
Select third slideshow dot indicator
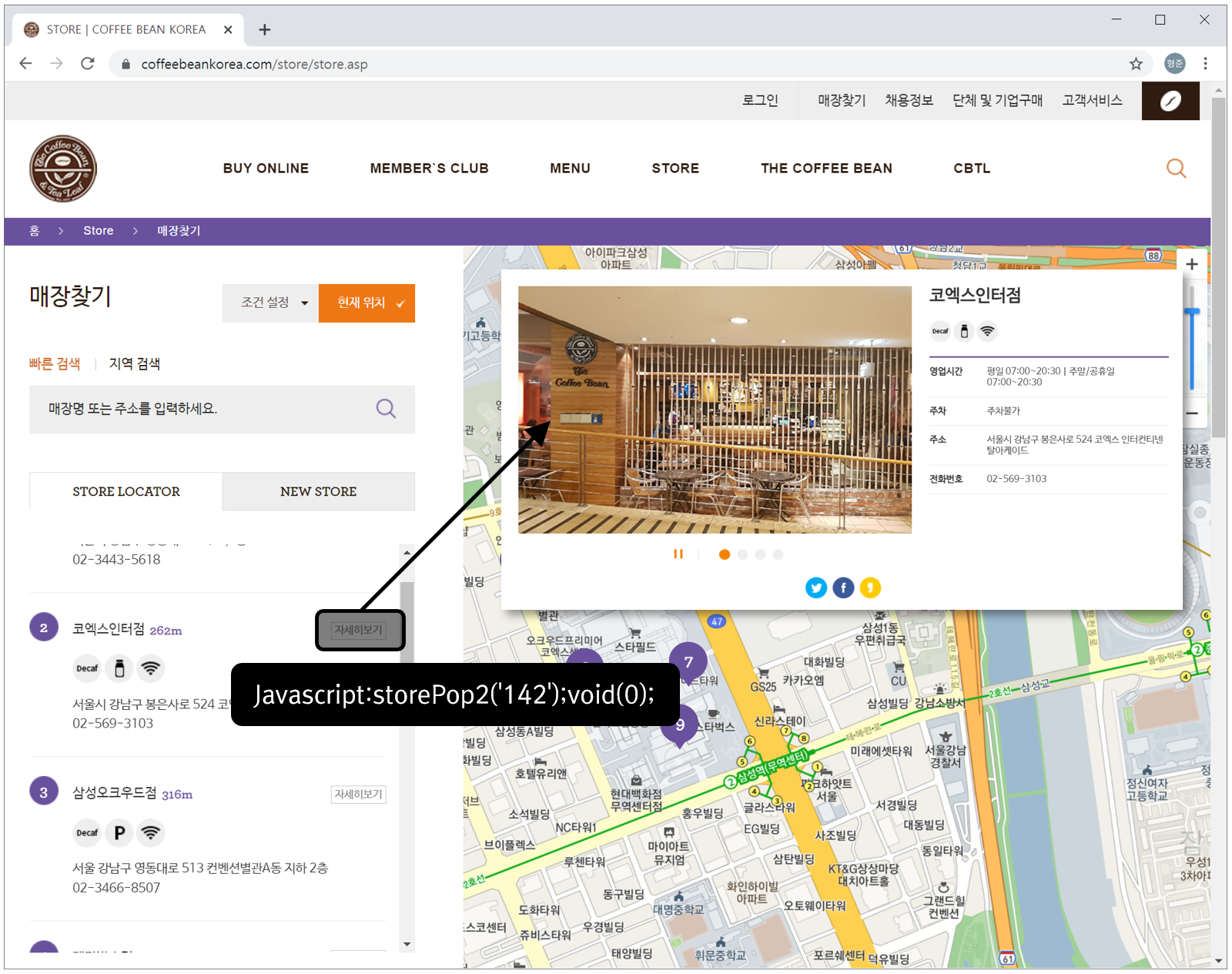(x=760, y=554)
